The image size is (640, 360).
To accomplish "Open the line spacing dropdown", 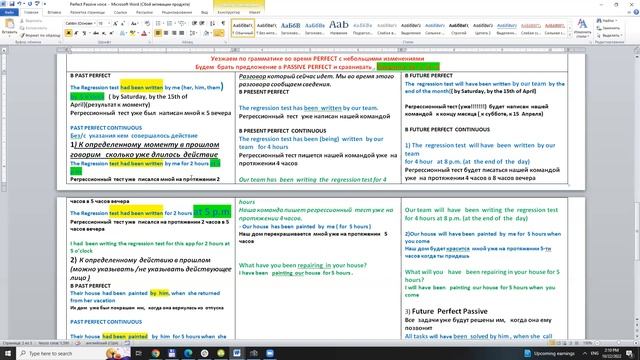I will [x=193, y=33].
